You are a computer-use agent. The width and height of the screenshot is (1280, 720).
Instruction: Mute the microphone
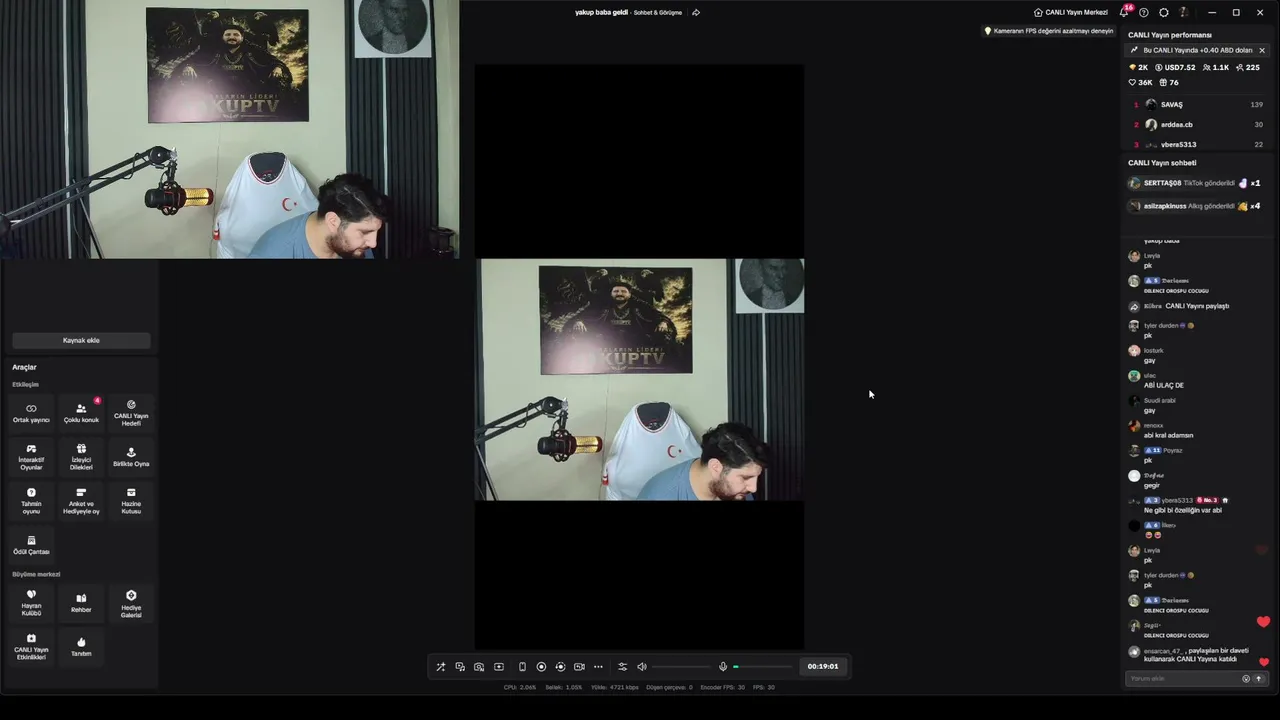pos(723,667)
